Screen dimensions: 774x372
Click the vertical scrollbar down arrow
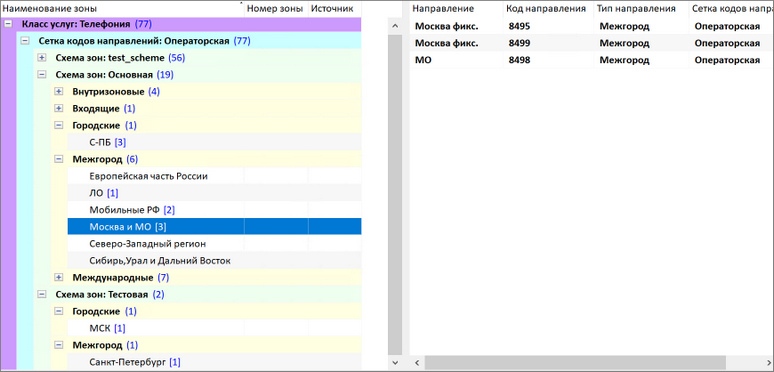click(395, 363)
